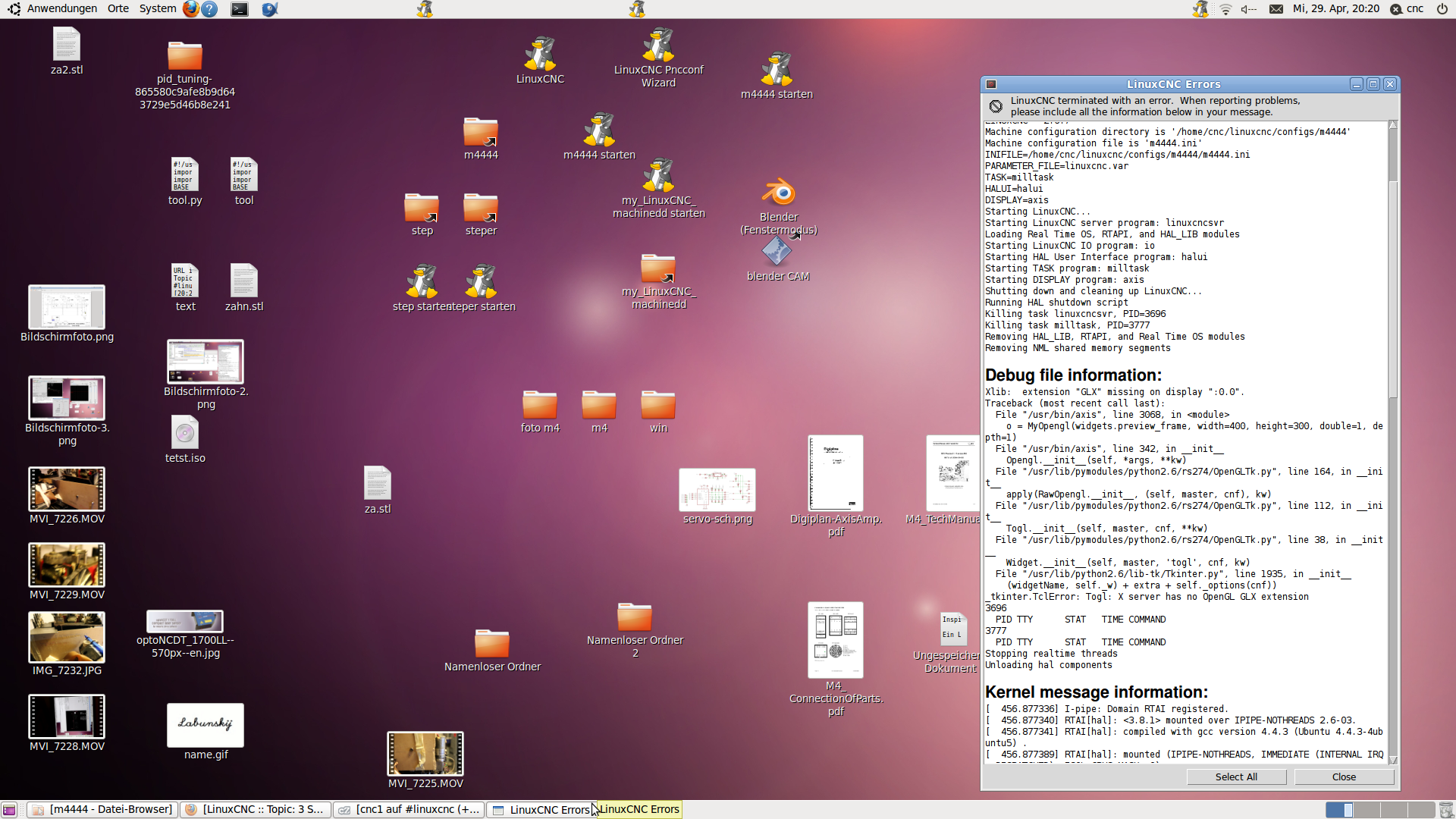Select servo-sch.png thumbnail
Viewport: 1456px width, 819px height.
pyautogui.click(x=717, y=490)
